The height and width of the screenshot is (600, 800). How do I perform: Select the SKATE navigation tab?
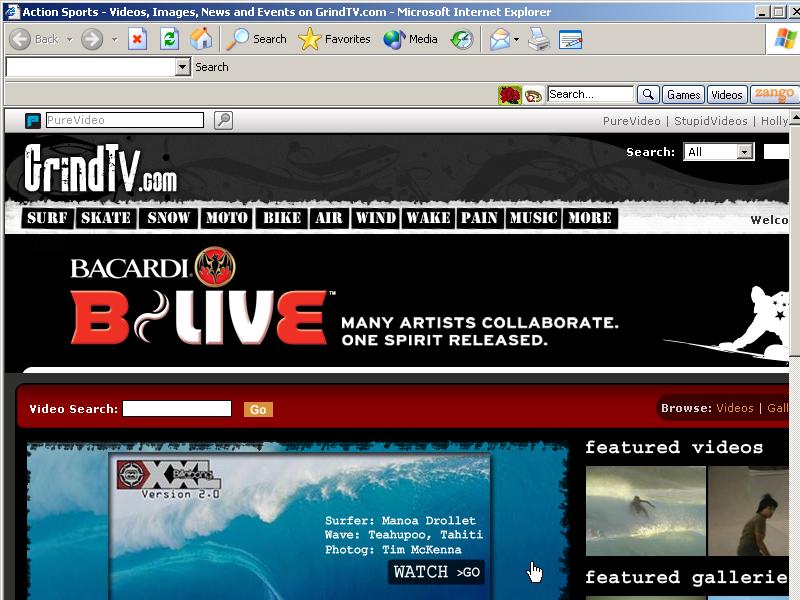click(x=106, y=218)
